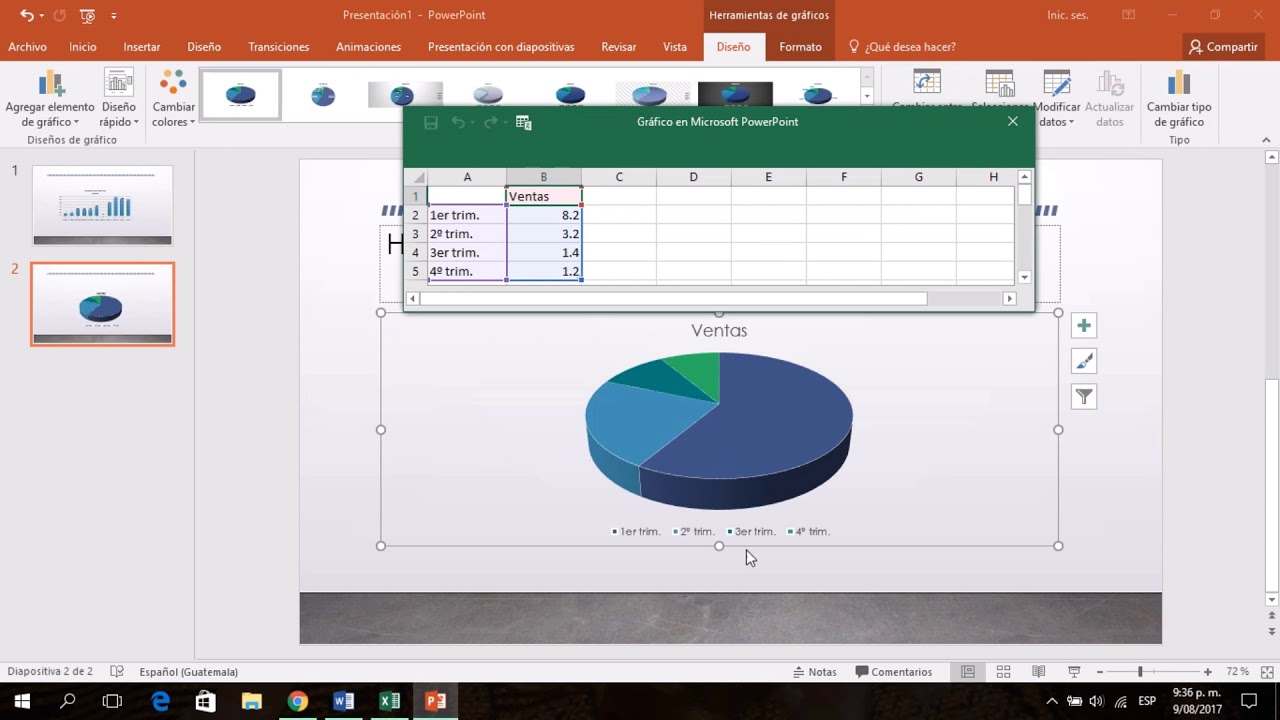Click row 4 header in data sheet
Viewport: 1280px width, 720px height.
point(416,253)
